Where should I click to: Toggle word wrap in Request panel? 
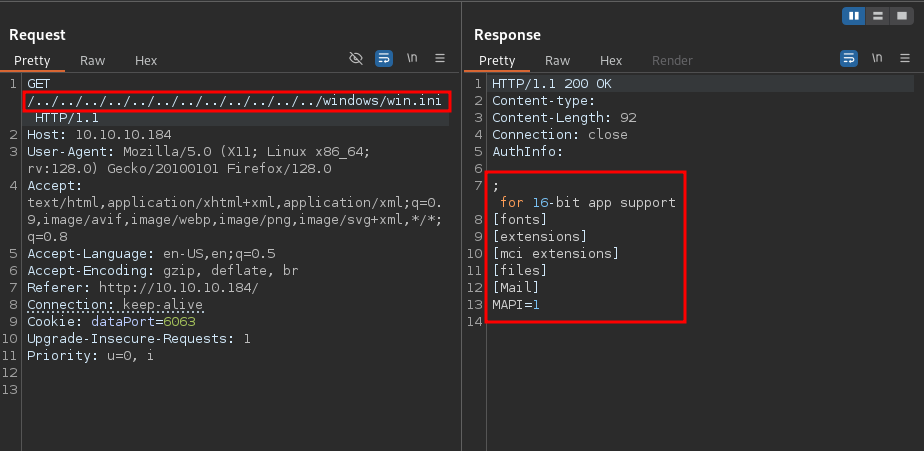pos(384,59)
